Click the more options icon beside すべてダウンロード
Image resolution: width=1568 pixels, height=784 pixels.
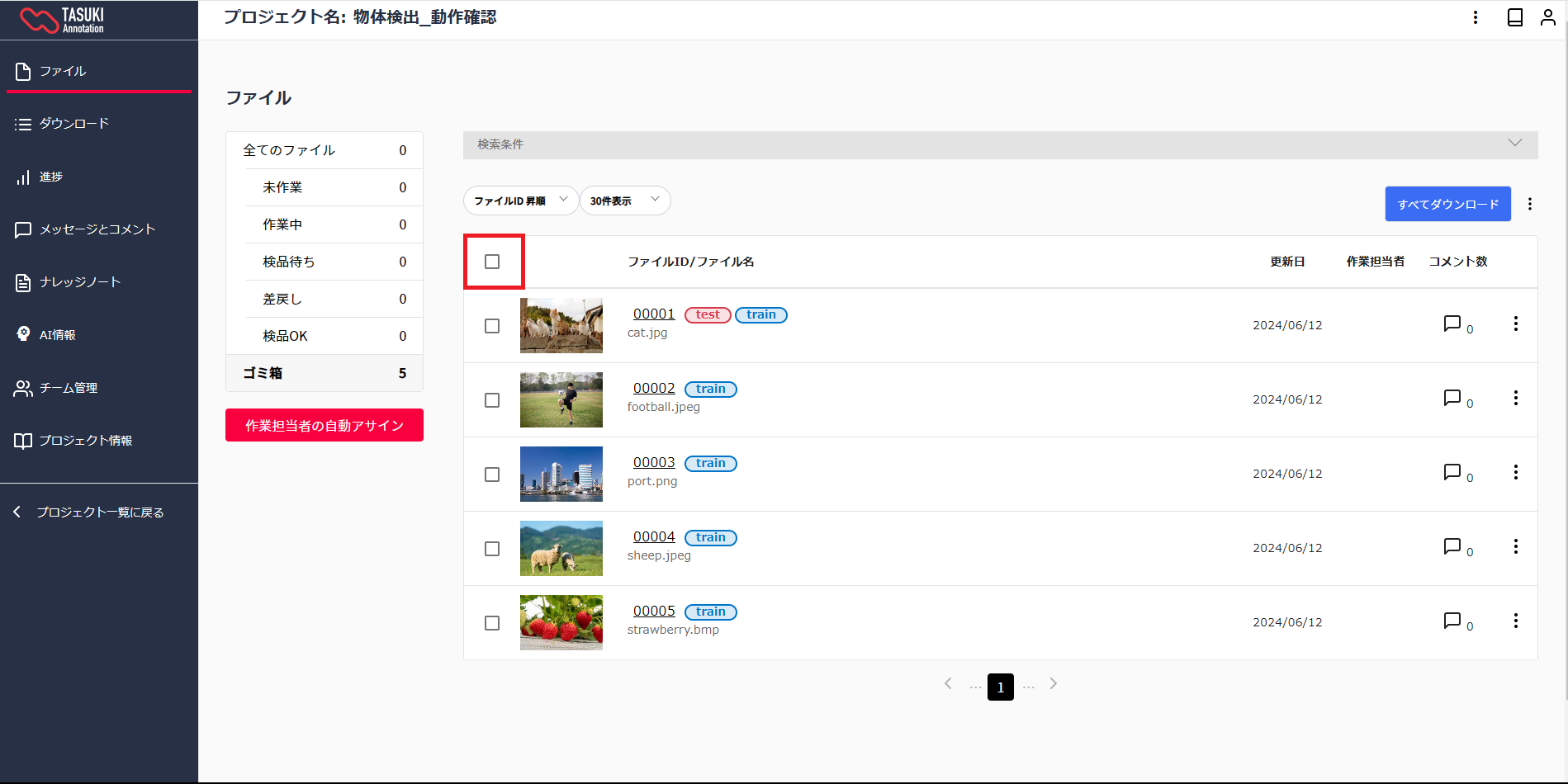click(1529, 204)
